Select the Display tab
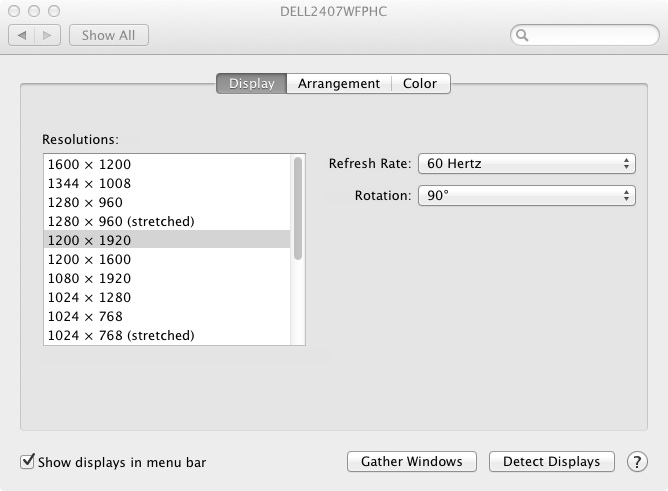Screen dimensions: 668x491 251,83
